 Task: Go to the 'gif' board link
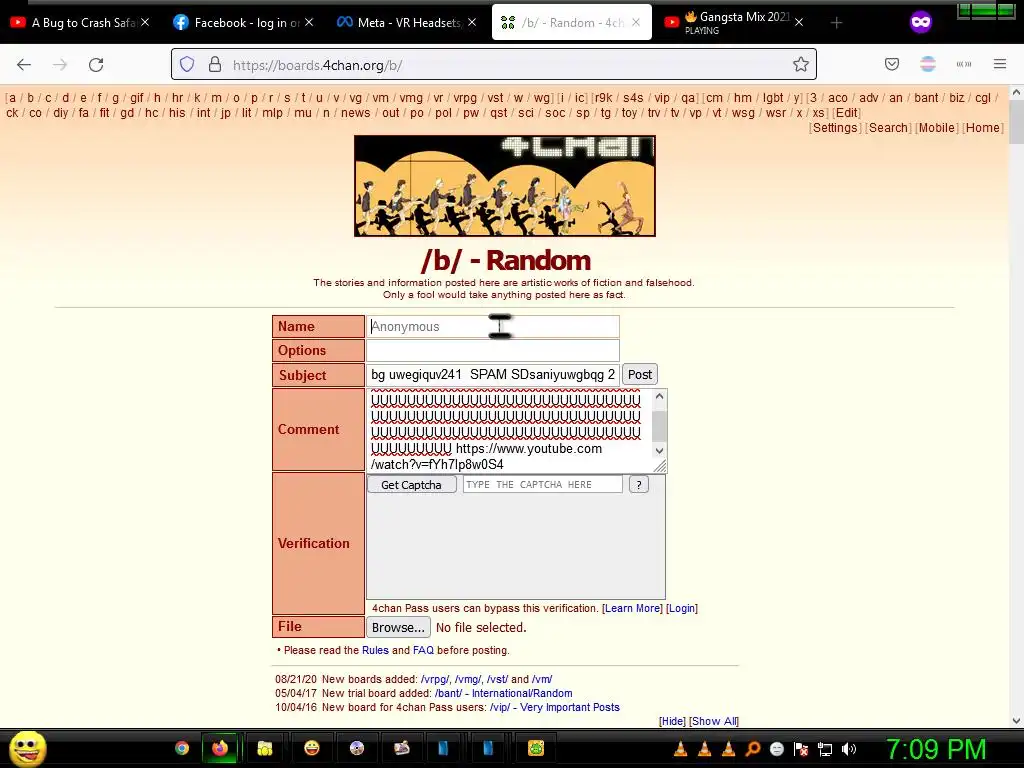(x=136, y=98)
